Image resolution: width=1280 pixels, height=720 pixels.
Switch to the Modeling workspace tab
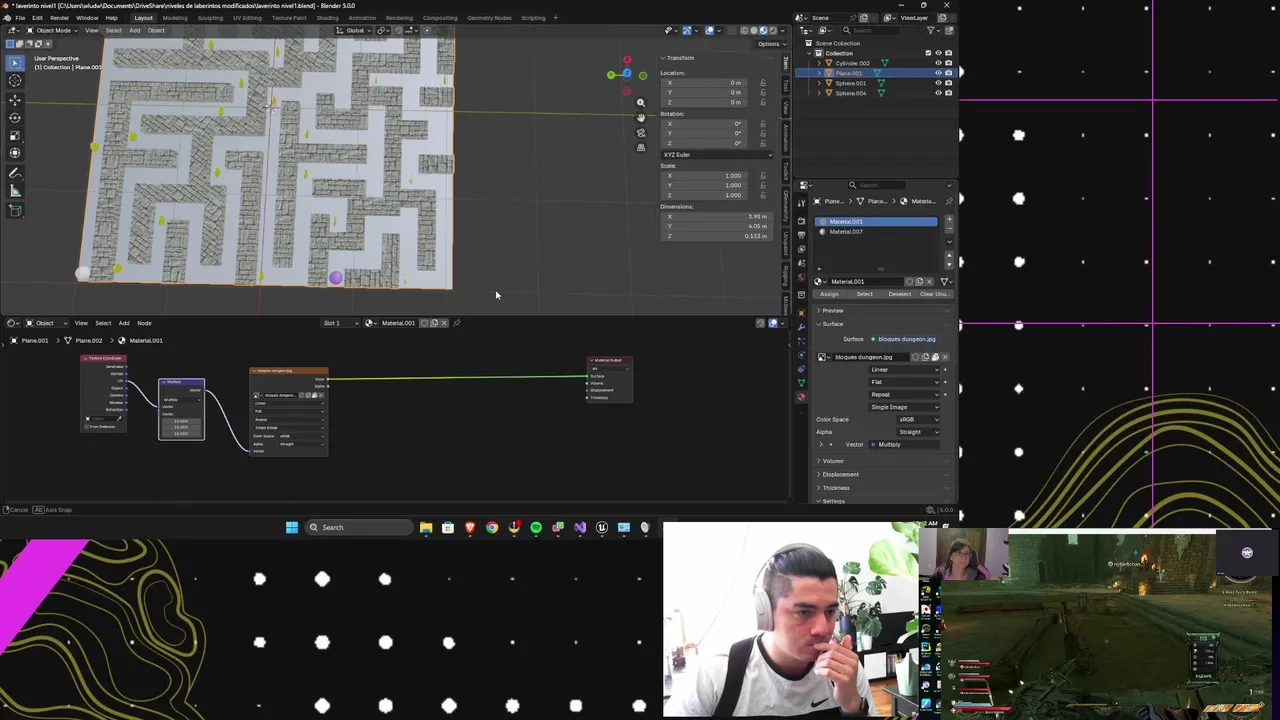(174, 18)
